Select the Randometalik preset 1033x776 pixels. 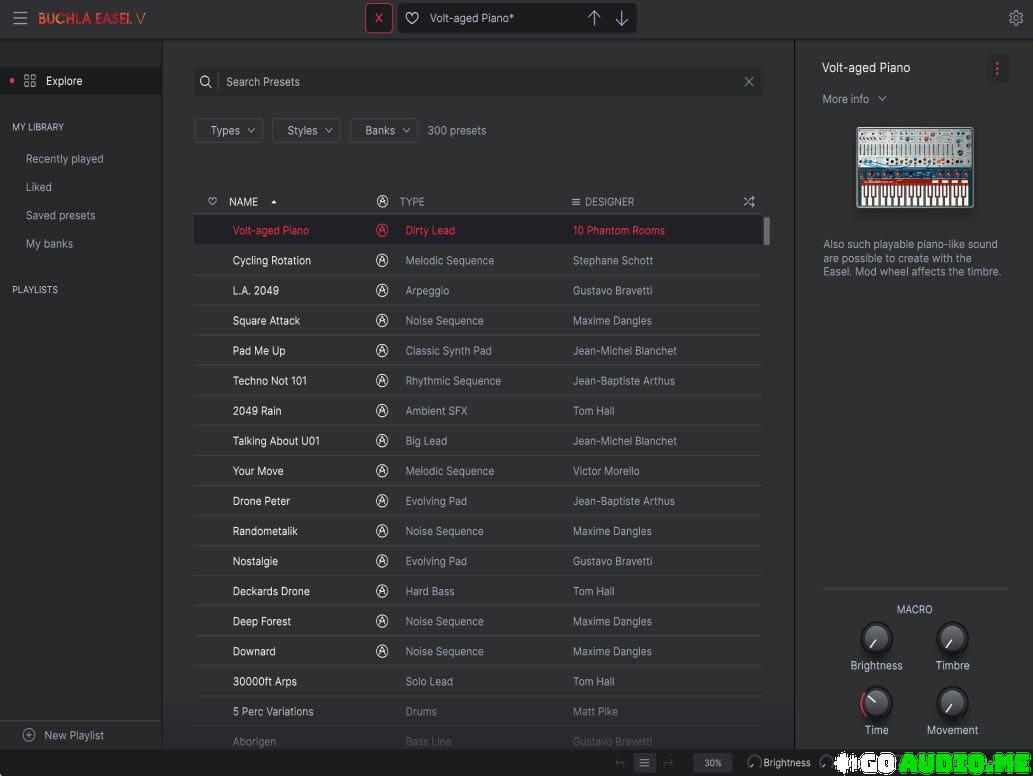(x=478, y=531)
